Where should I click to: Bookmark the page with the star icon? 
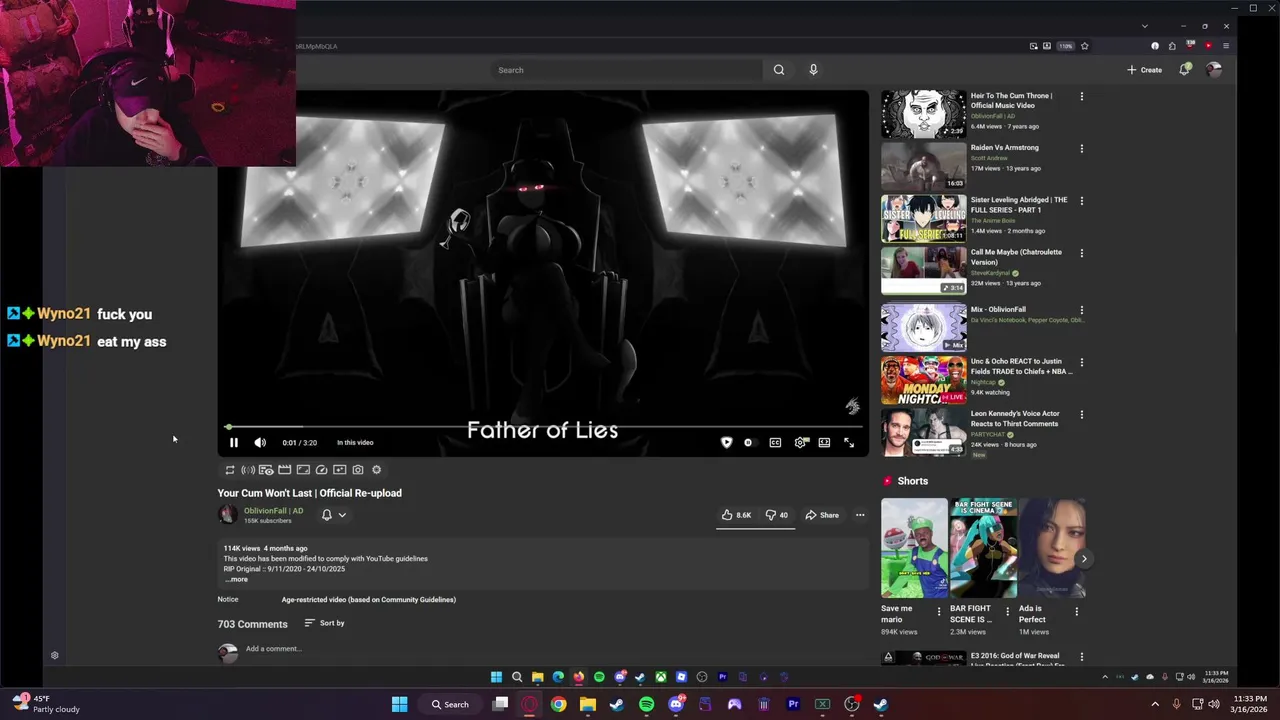click(x=1084, y=46)
